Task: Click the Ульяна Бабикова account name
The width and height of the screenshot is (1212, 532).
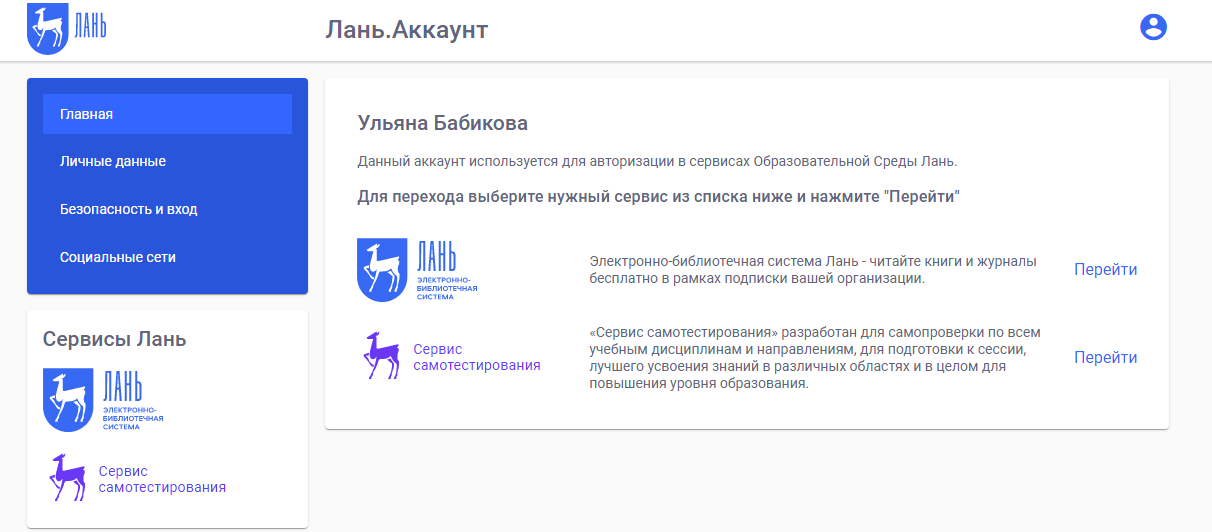Action: pos(442,123)
